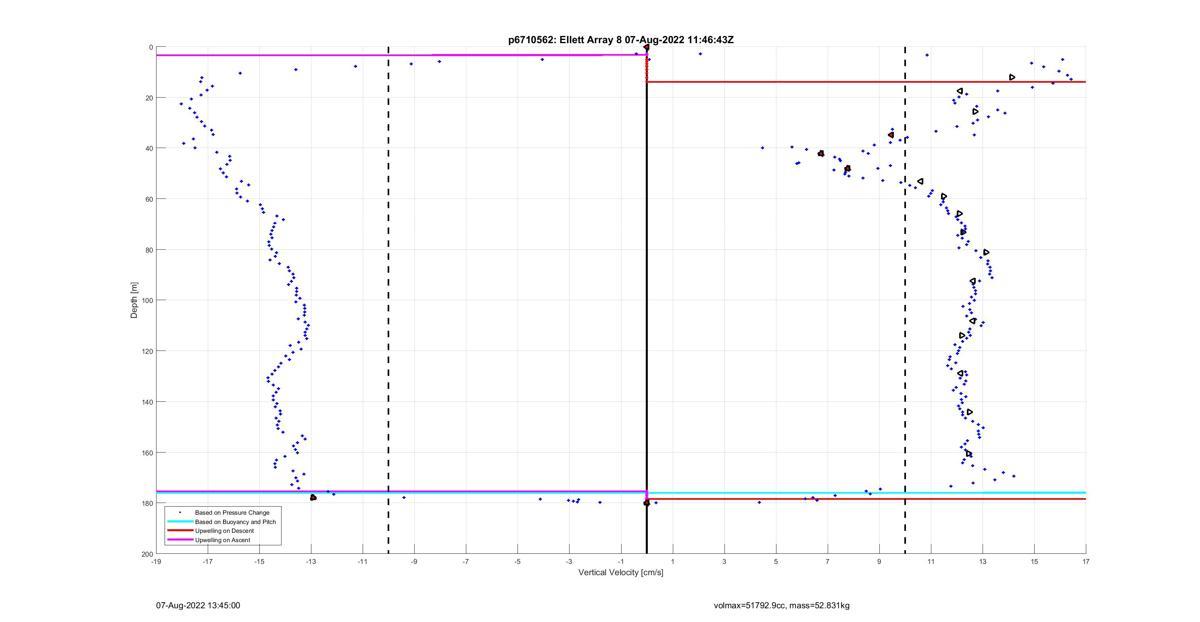Click x-axis tick label '-3'

pos(569,561)
